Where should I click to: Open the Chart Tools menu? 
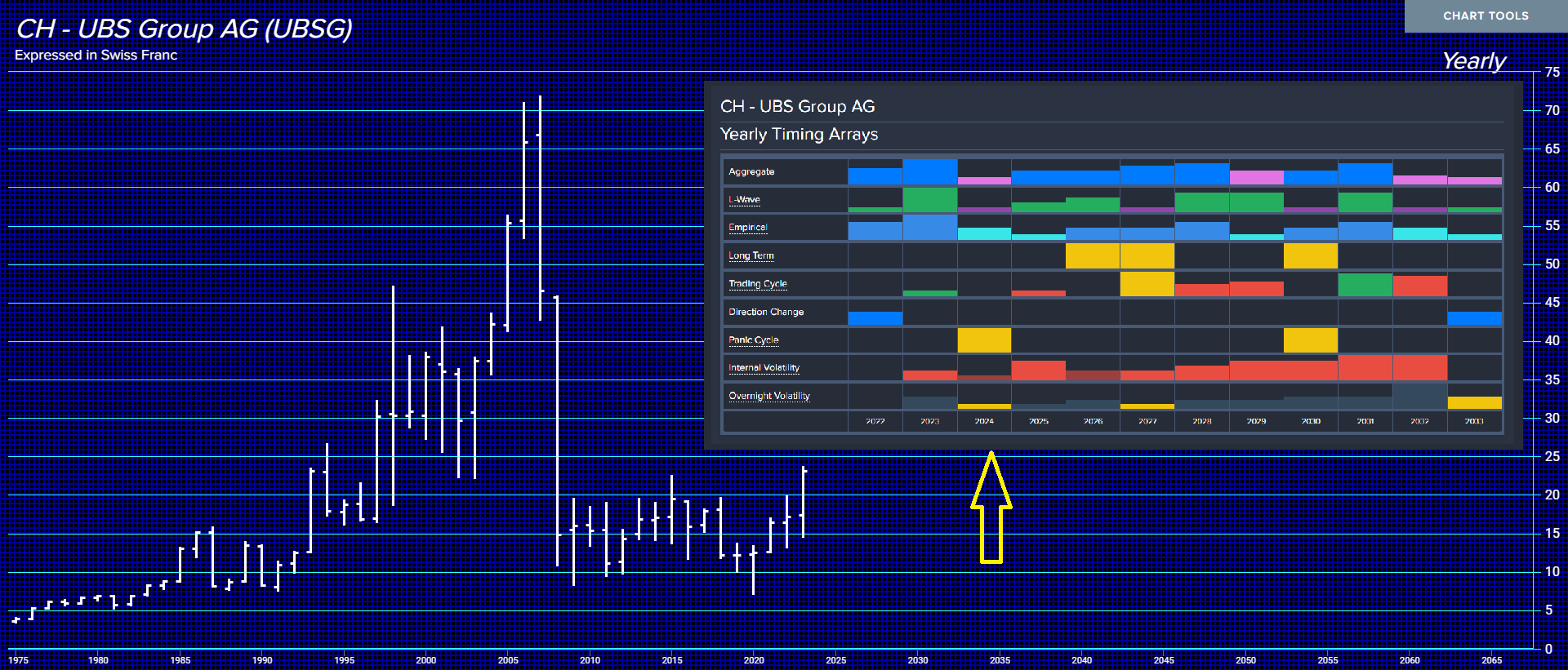coord(1486,16)
